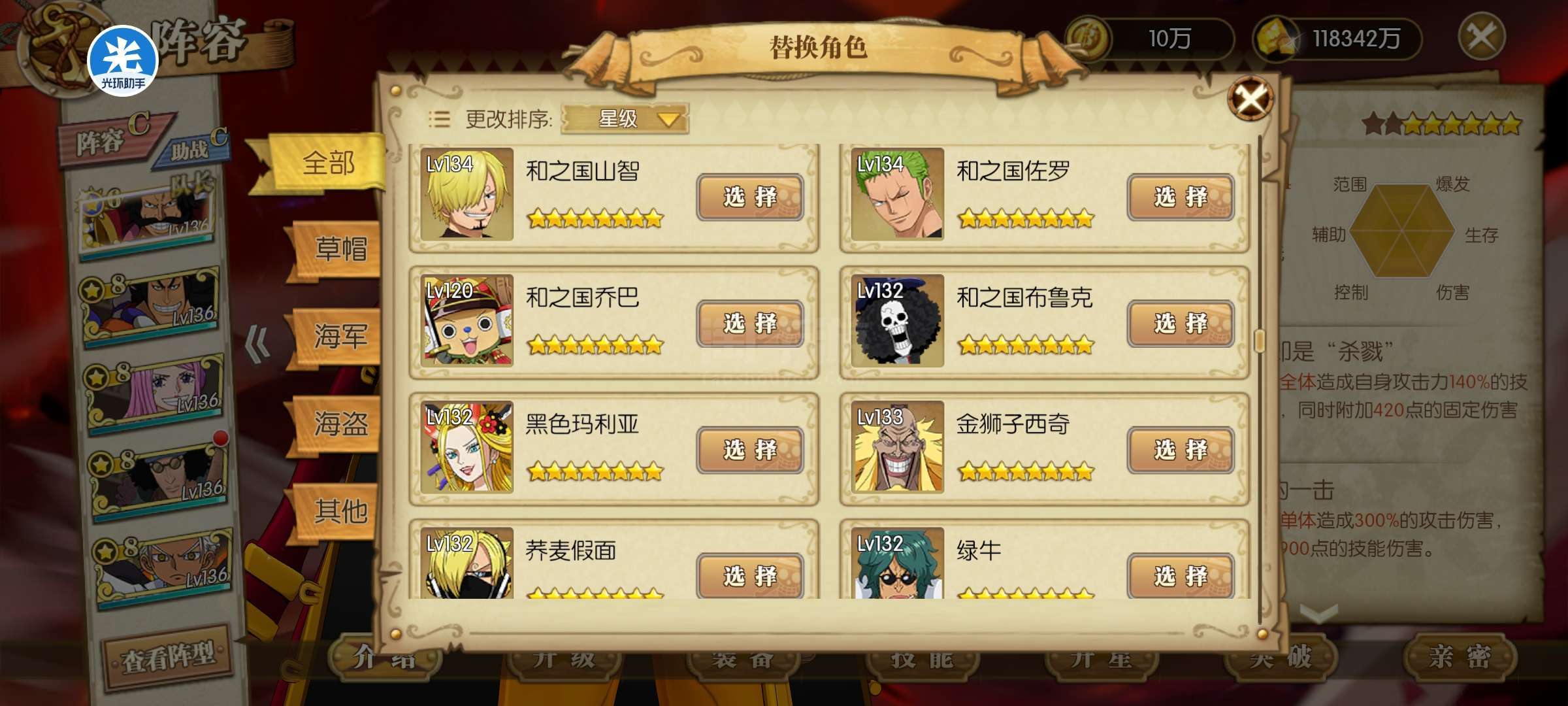Switch to the 海军 filter tab

(340, 337)
